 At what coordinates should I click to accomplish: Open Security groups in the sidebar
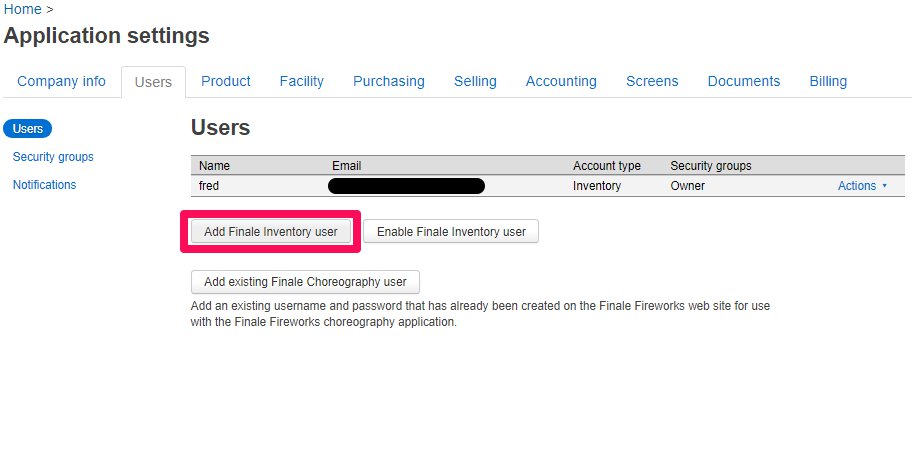coord(53,157)
